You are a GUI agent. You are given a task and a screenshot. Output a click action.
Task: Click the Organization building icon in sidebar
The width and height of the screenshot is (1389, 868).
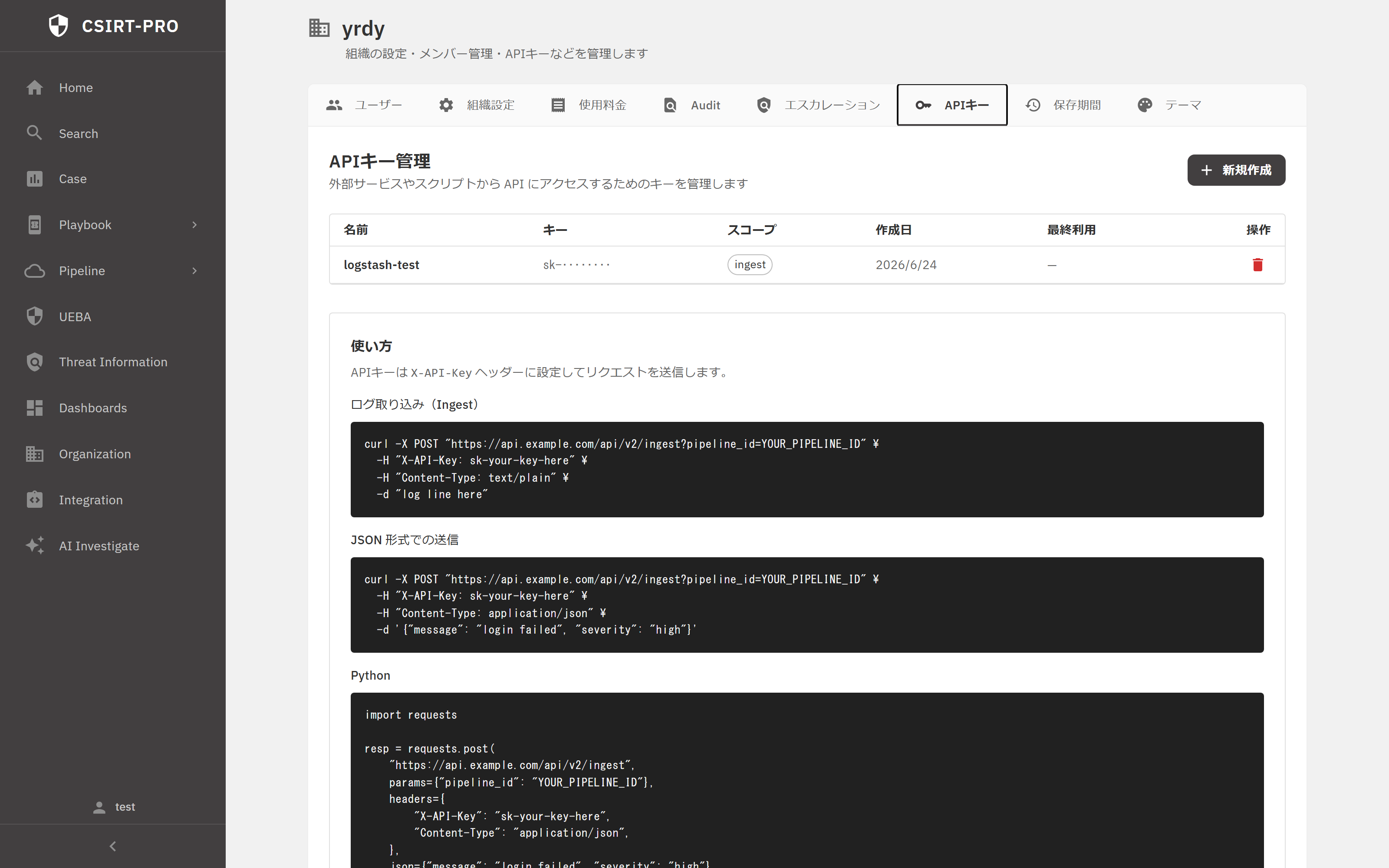pos(34,454)
